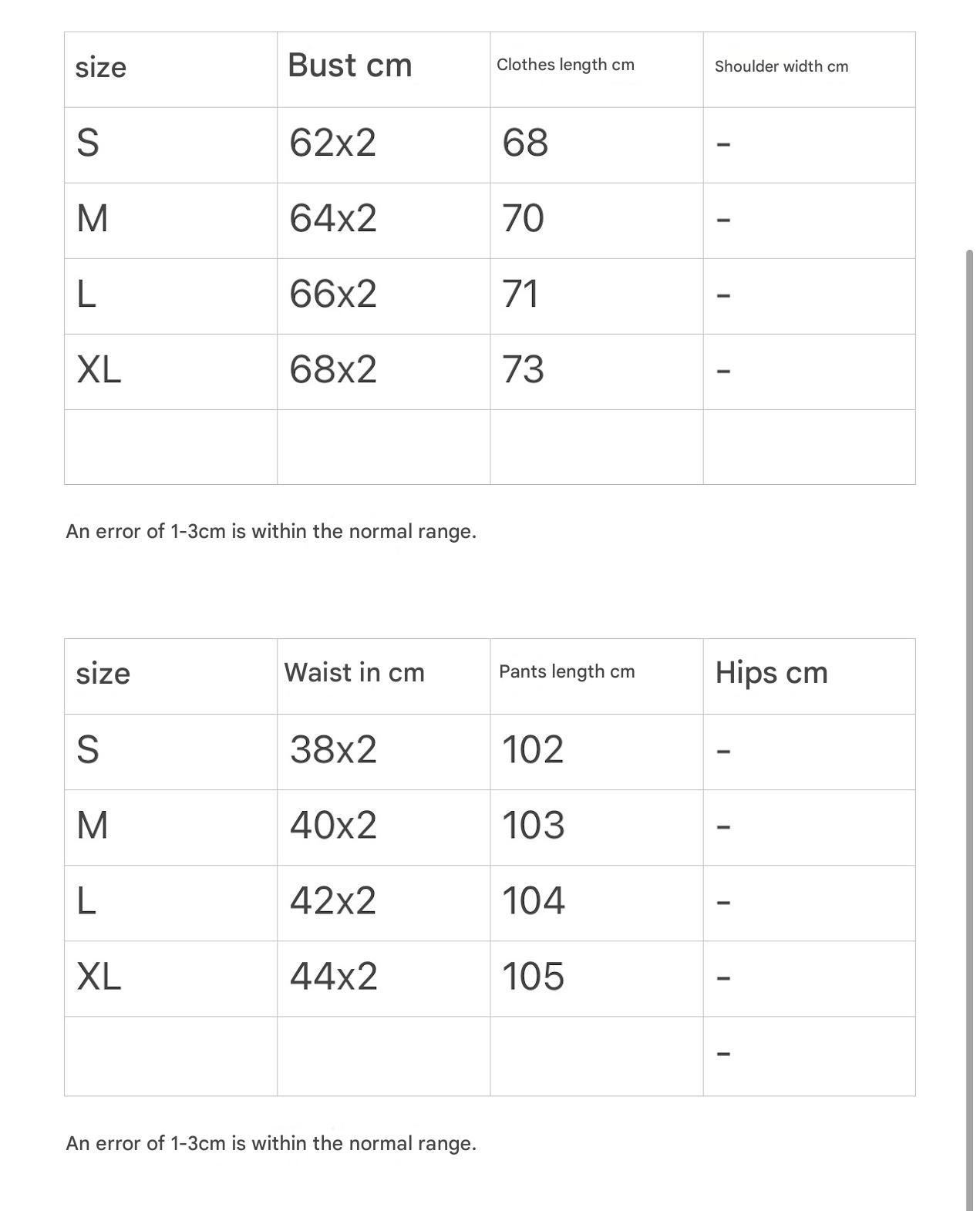Click the 68x2 bust value for XL
Screen dimensions: 980x1211
pyautogui.click(x=333, y=370)
